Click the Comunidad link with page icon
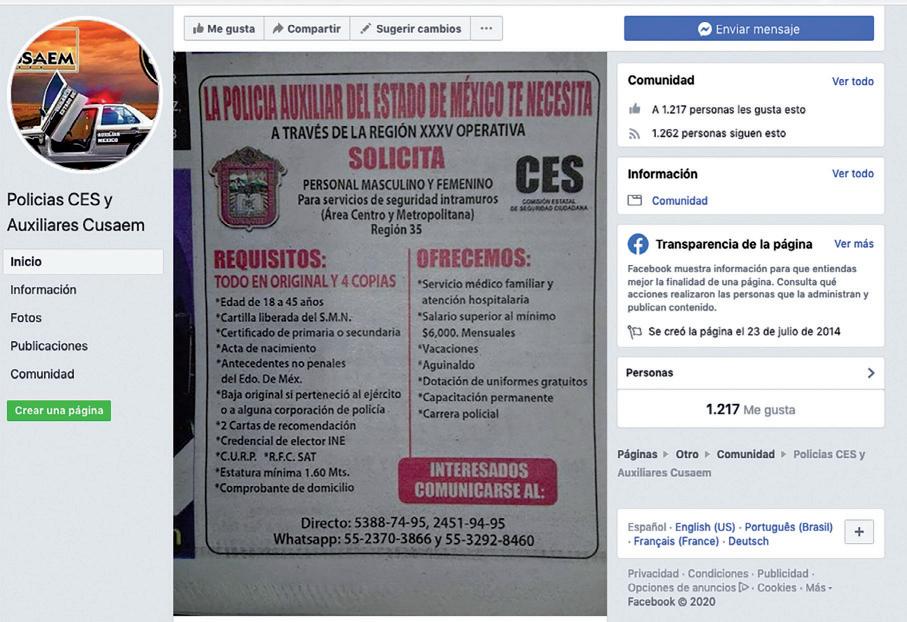 [680, 201]
